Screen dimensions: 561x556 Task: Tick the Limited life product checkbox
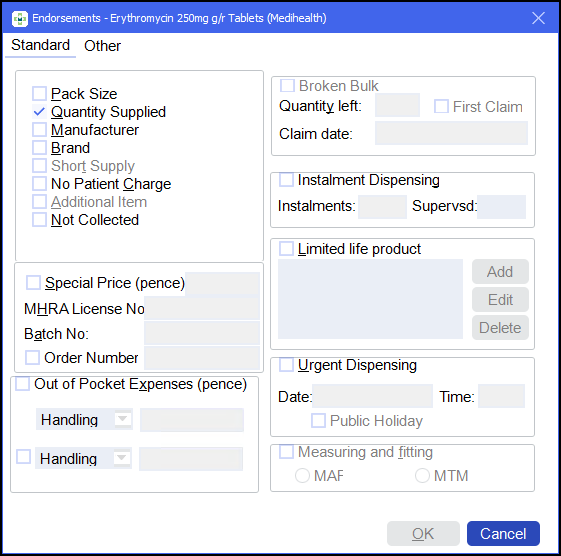286,249
